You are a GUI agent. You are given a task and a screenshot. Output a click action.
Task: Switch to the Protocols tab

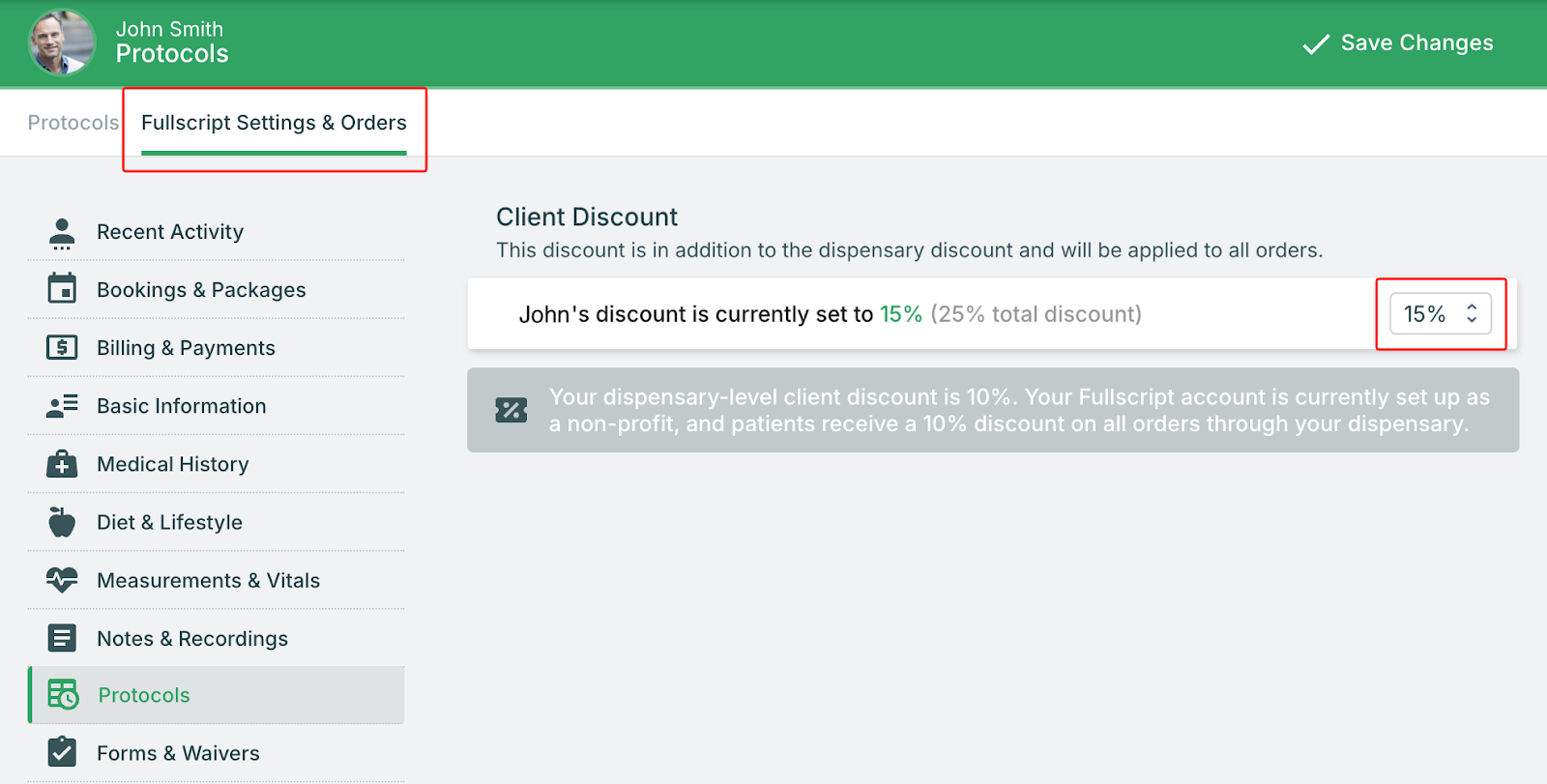coord(73,123)
